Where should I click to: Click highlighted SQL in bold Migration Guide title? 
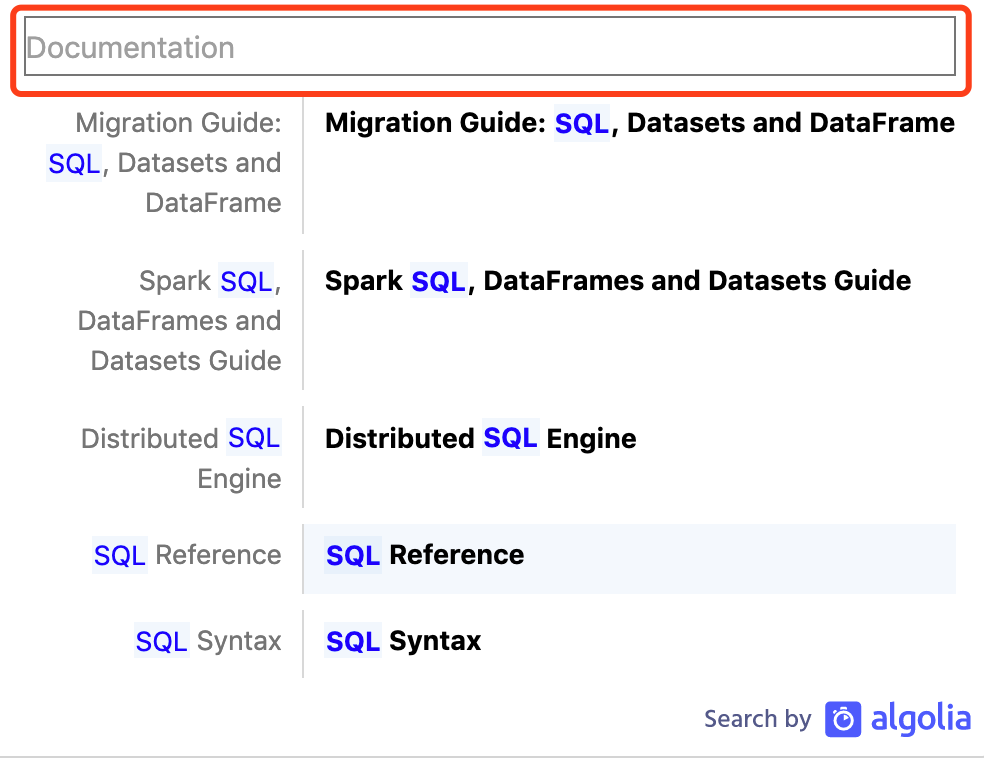point(582,123)
